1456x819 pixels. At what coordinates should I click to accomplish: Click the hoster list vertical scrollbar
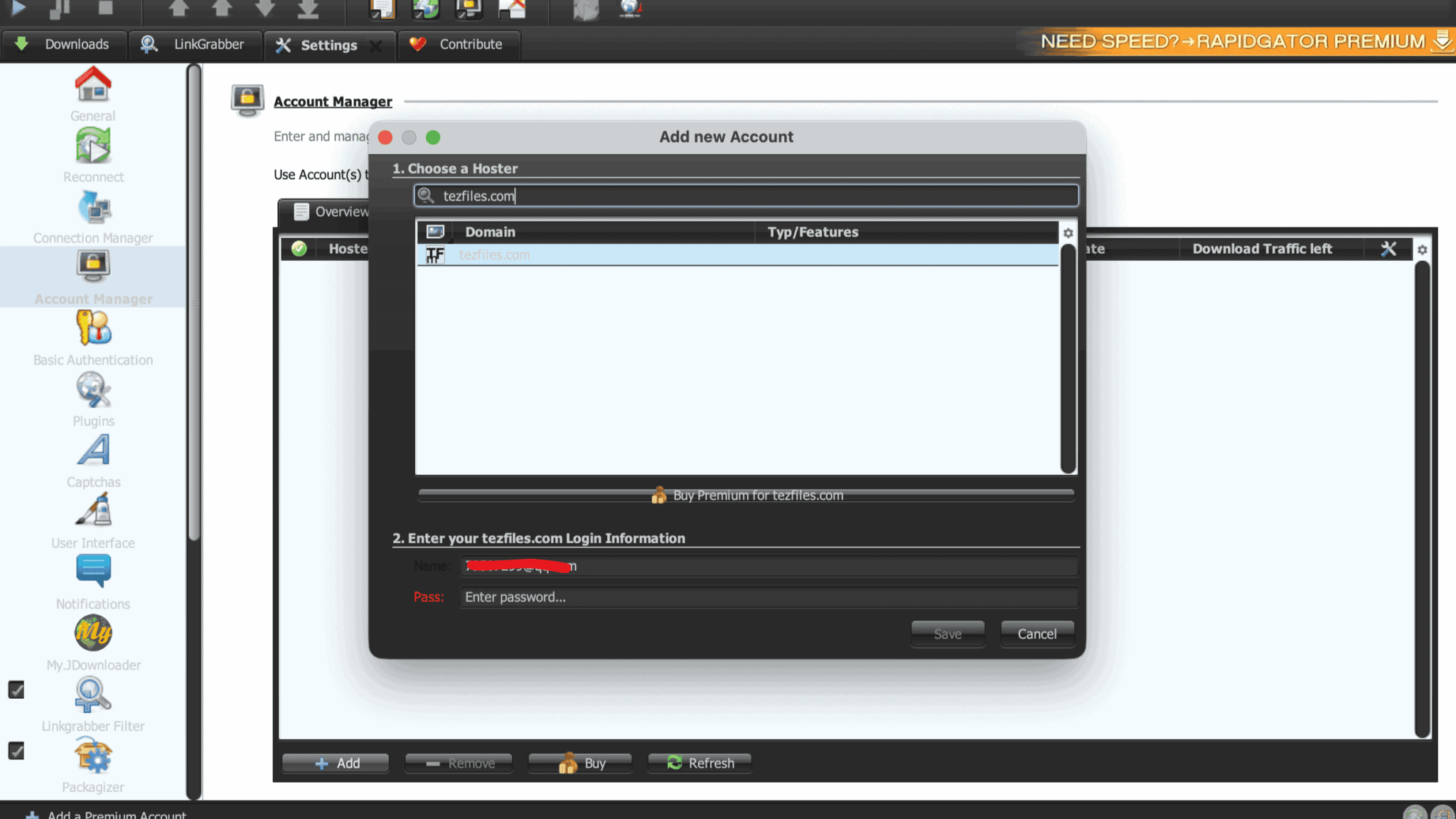pyautogui.click(x=1068, y=358)
